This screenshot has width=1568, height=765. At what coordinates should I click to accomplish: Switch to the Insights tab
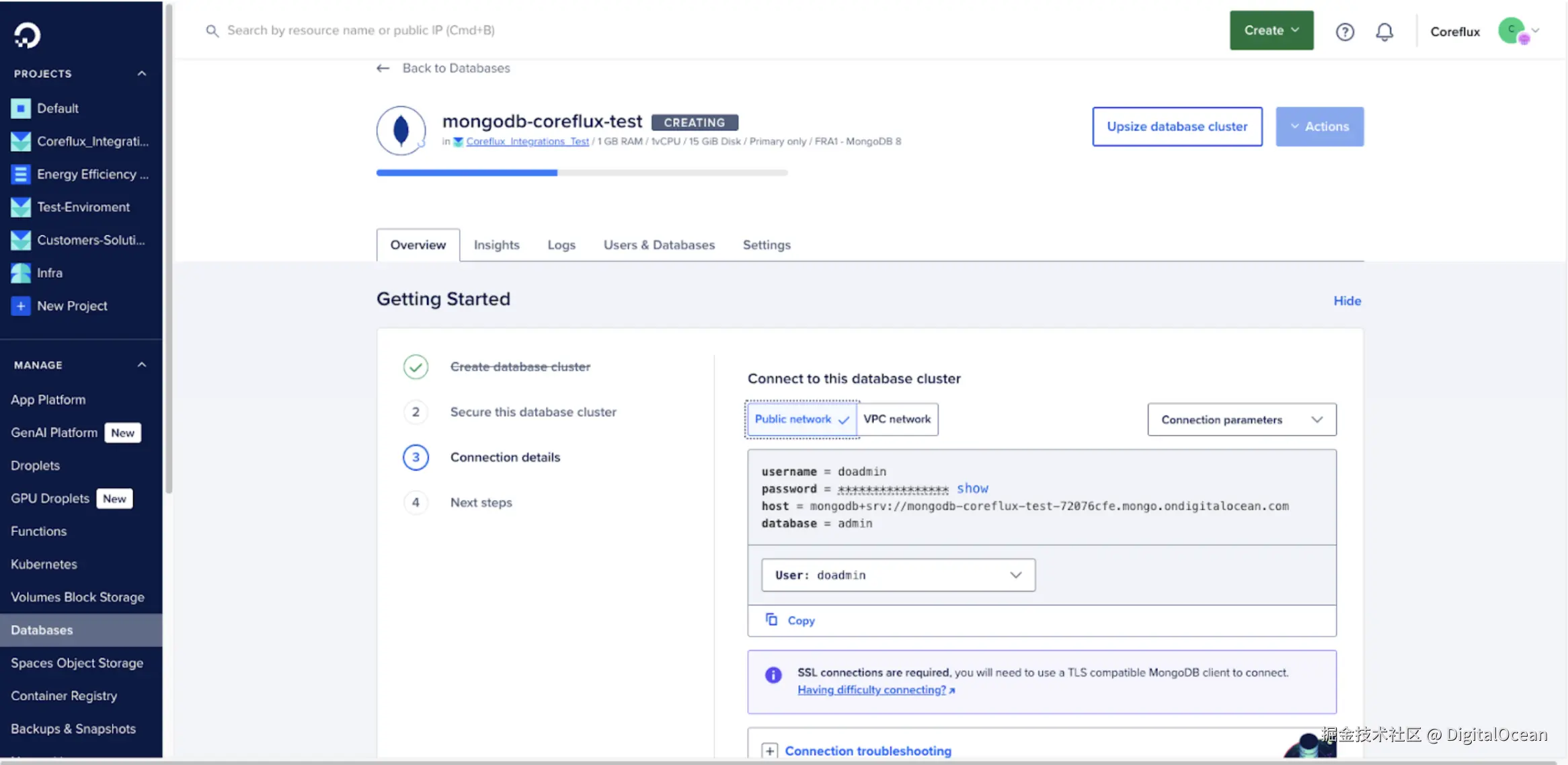click(x=497, y=245)
